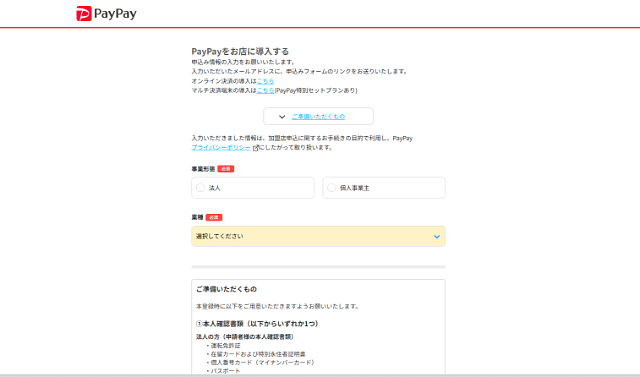640x377 pixels.
Task: Open the multi-payment terminal こちら link
Action: click(265, 91)
